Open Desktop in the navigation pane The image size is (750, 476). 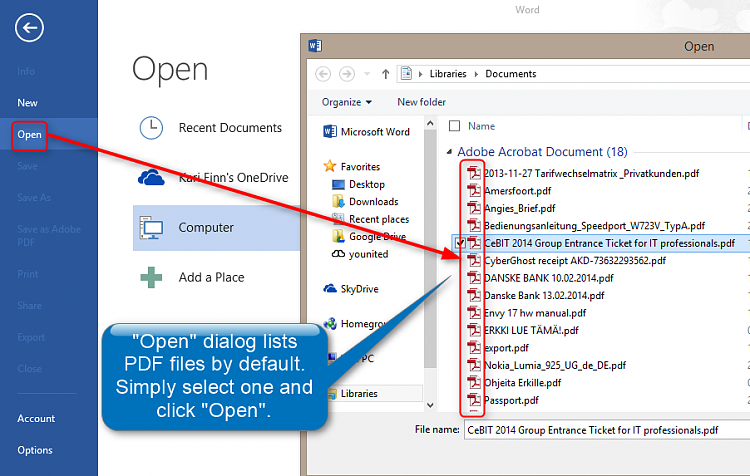tap(358, 184)
